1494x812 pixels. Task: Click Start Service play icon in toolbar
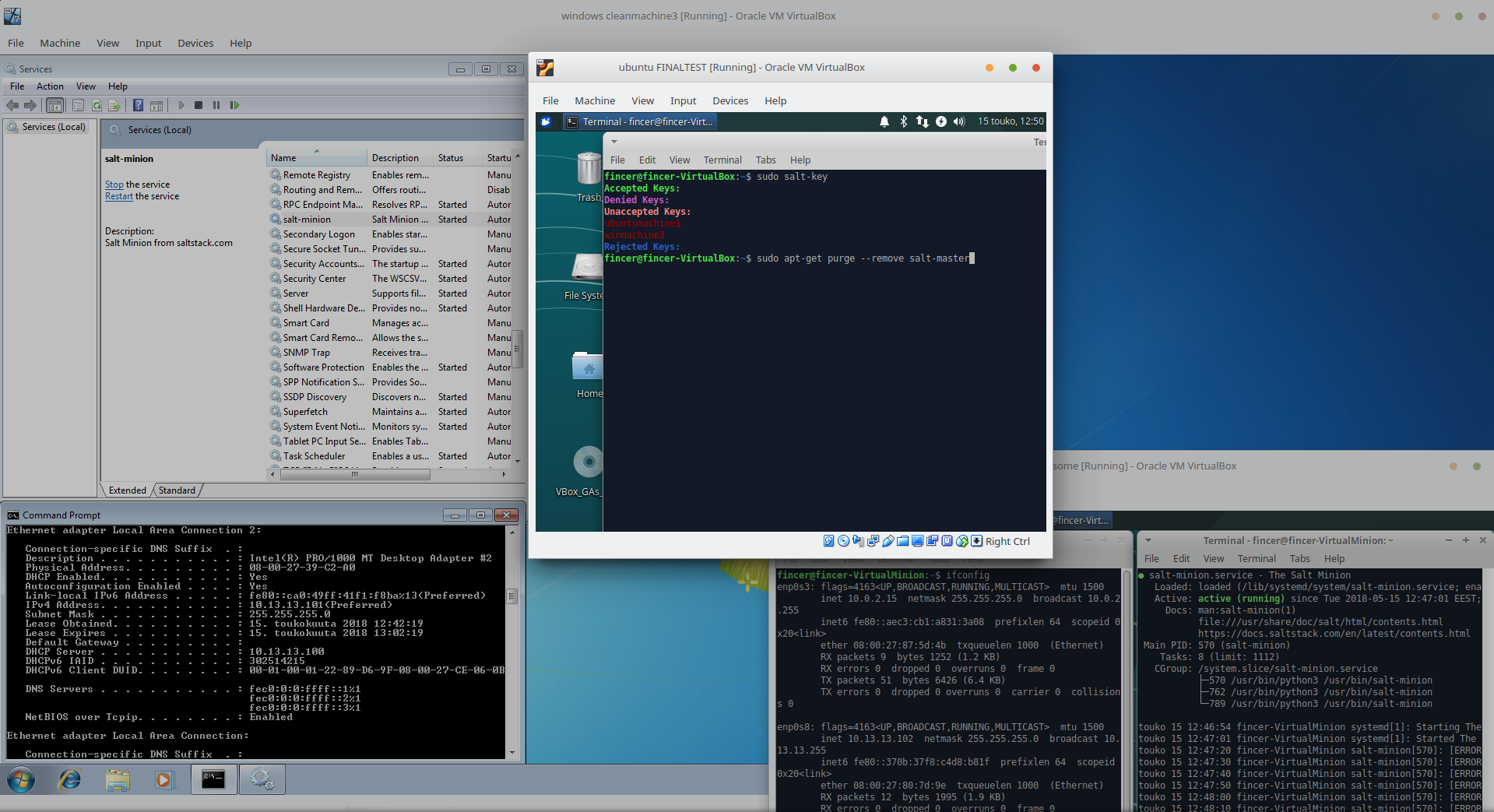(x=181, y=105)
